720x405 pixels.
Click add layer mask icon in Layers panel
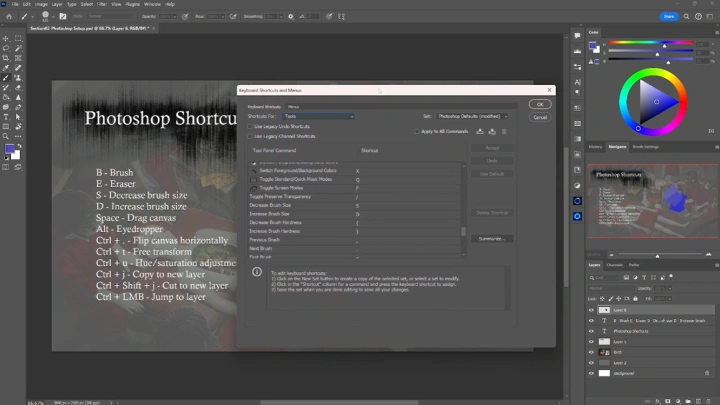tap(668, 401)
